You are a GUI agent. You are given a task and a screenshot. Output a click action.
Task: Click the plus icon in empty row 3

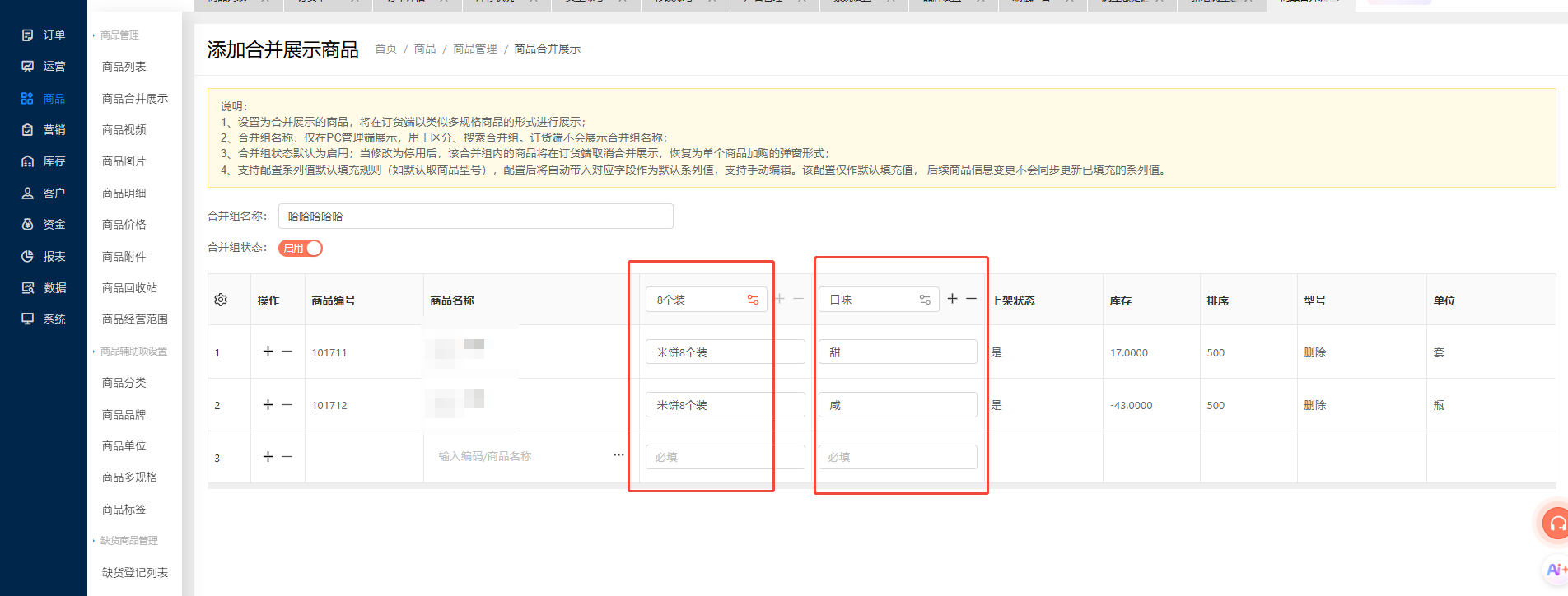click(x=268, y=456)
